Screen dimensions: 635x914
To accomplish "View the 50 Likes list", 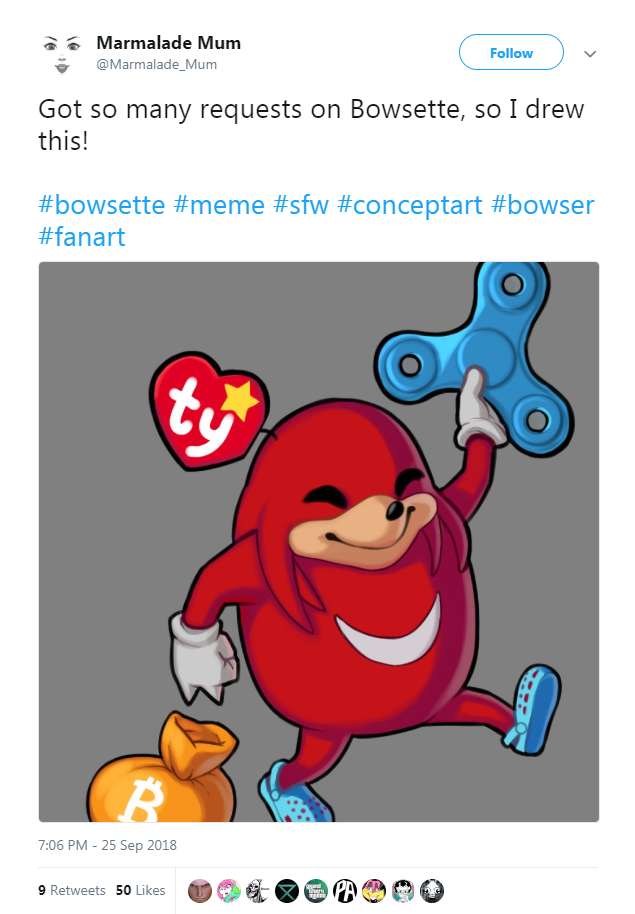I will pos(141,890).
